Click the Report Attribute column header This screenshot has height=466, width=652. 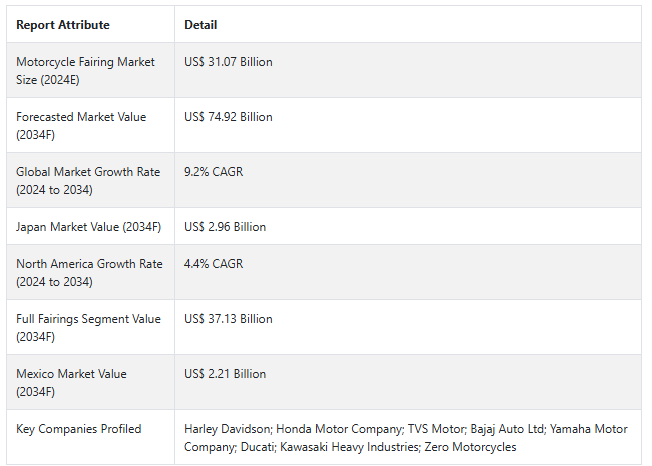click(63, 25)
